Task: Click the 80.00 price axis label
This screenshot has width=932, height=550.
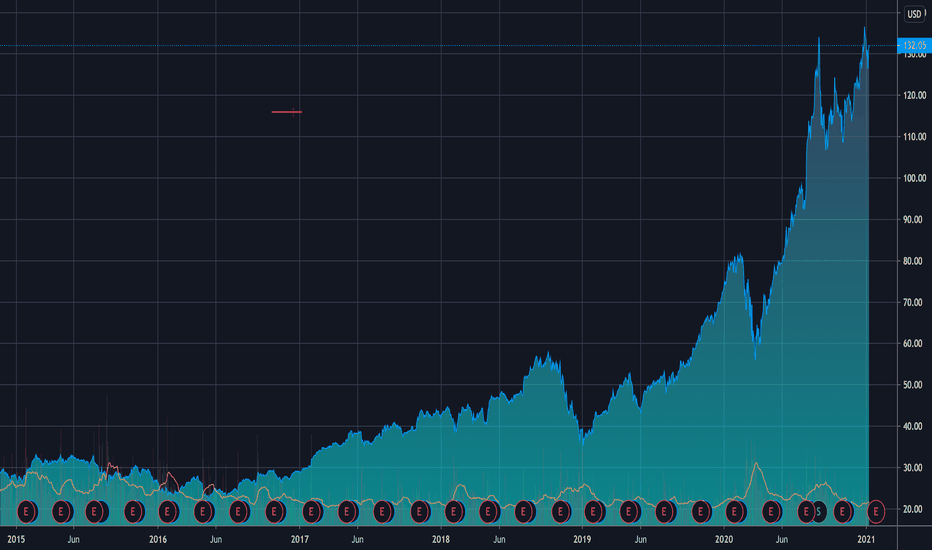Action: click(x=915, y=261)
